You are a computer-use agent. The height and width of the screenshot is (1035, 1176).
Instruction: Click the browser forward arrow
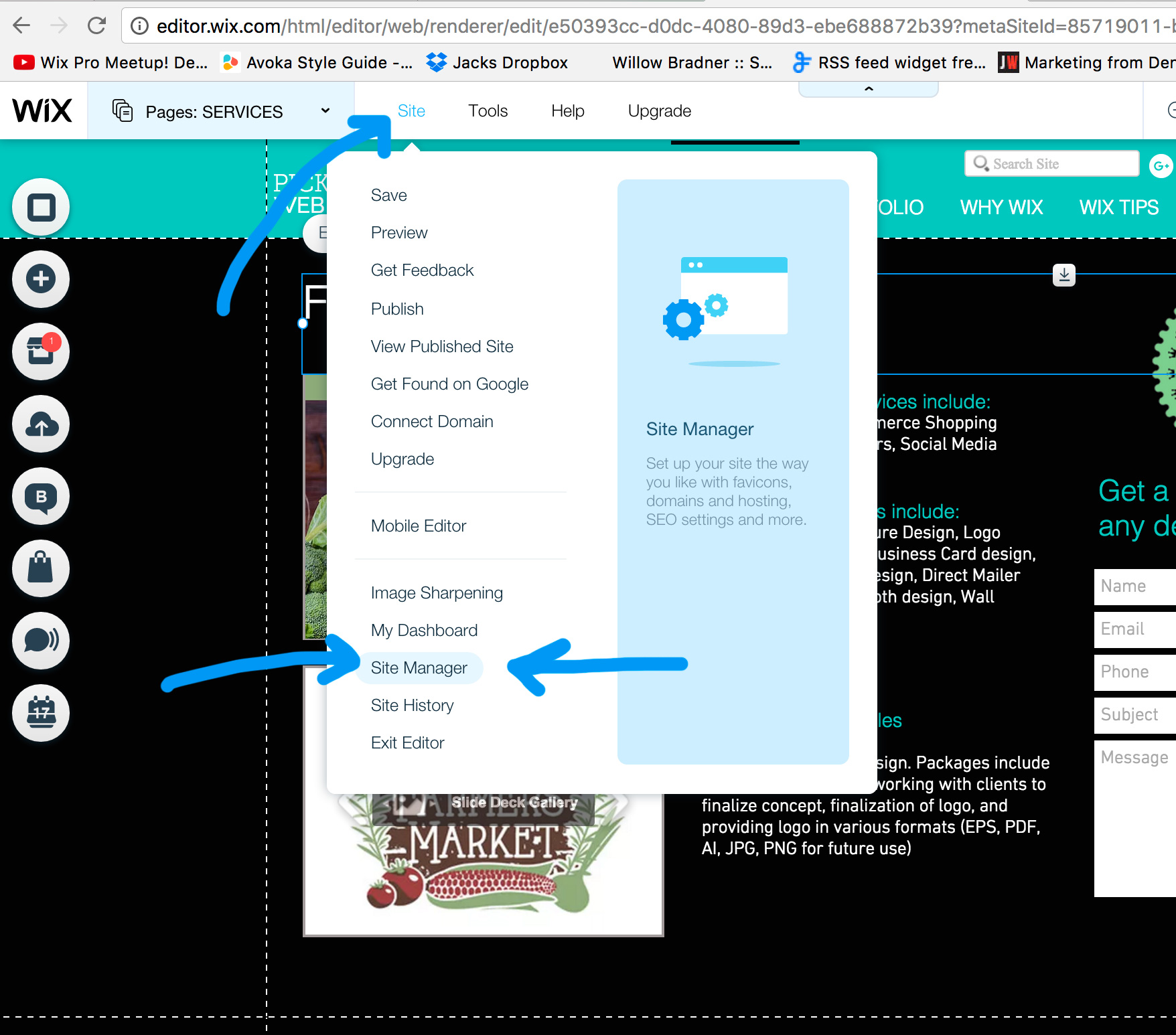pyautogui.click(x=59, y=25)
